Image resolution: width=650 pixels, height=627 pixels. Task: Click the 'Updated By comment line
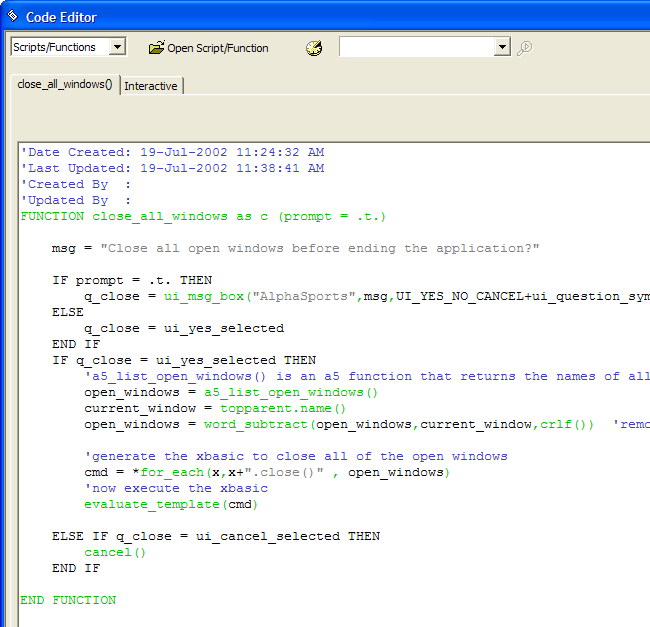click(x=76, y=200)
